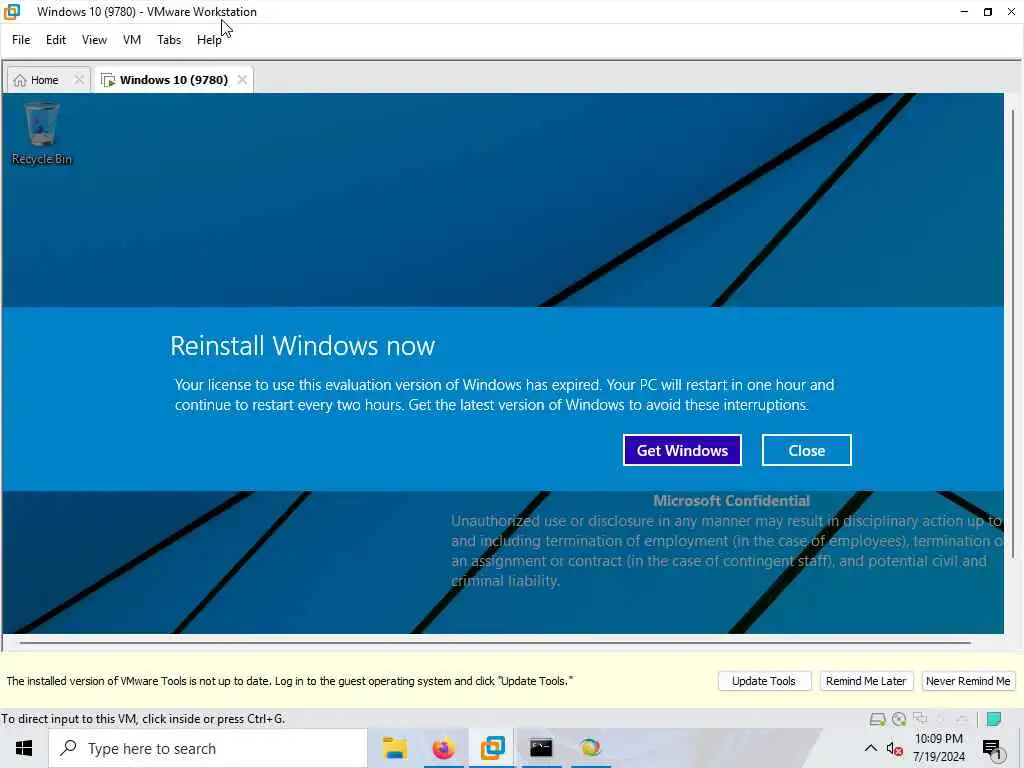Click the network adapter status icon
Viewport: 1024px width, 768px height.
click(920, 719)
